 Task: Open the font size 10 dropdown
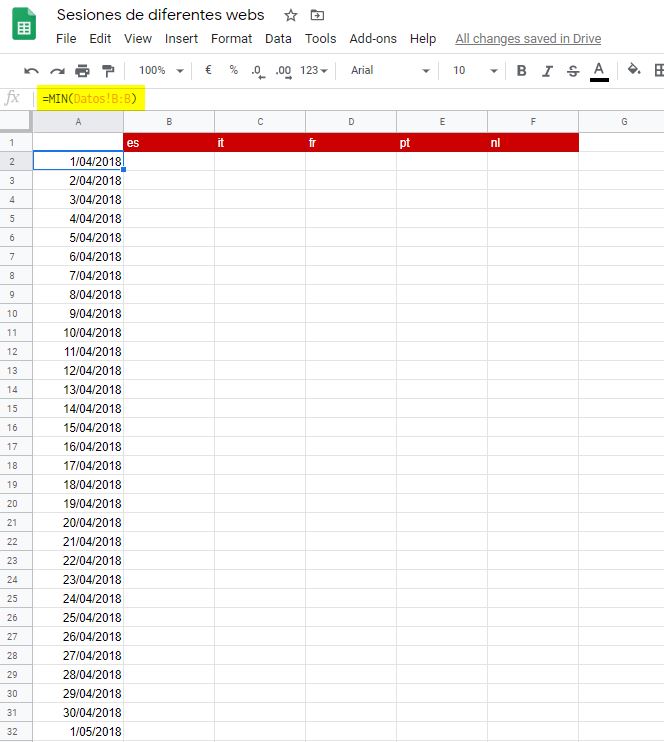(x=475, y=71)
